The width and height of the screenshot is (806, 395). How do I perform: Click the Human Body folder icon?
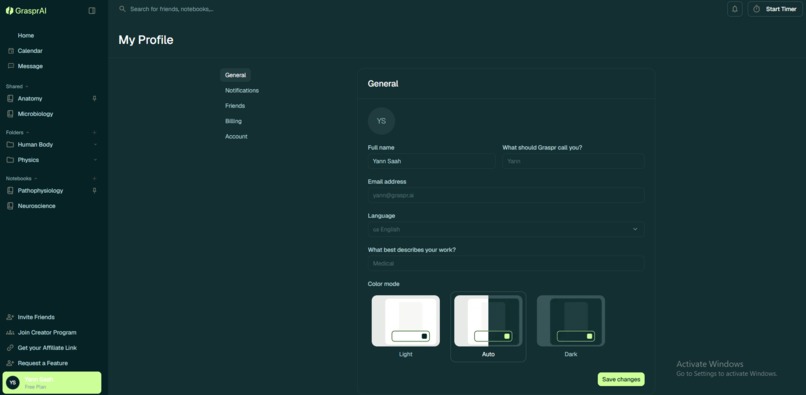click(x=10, y=145)
